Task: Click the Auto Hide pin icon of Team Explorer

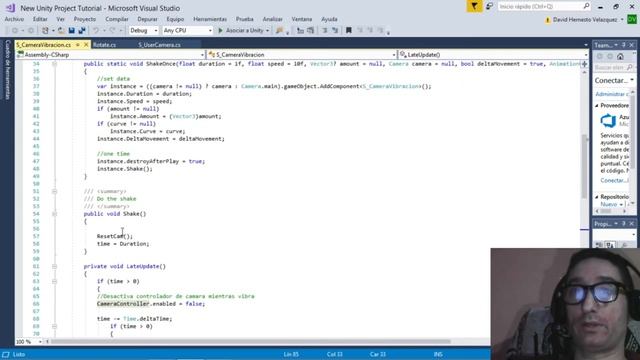Action: tap(624, 45)
